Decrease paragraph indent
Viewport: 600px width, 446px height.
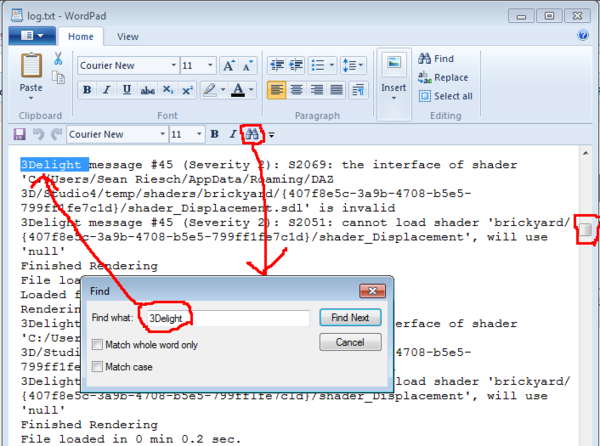click(277, 65)
